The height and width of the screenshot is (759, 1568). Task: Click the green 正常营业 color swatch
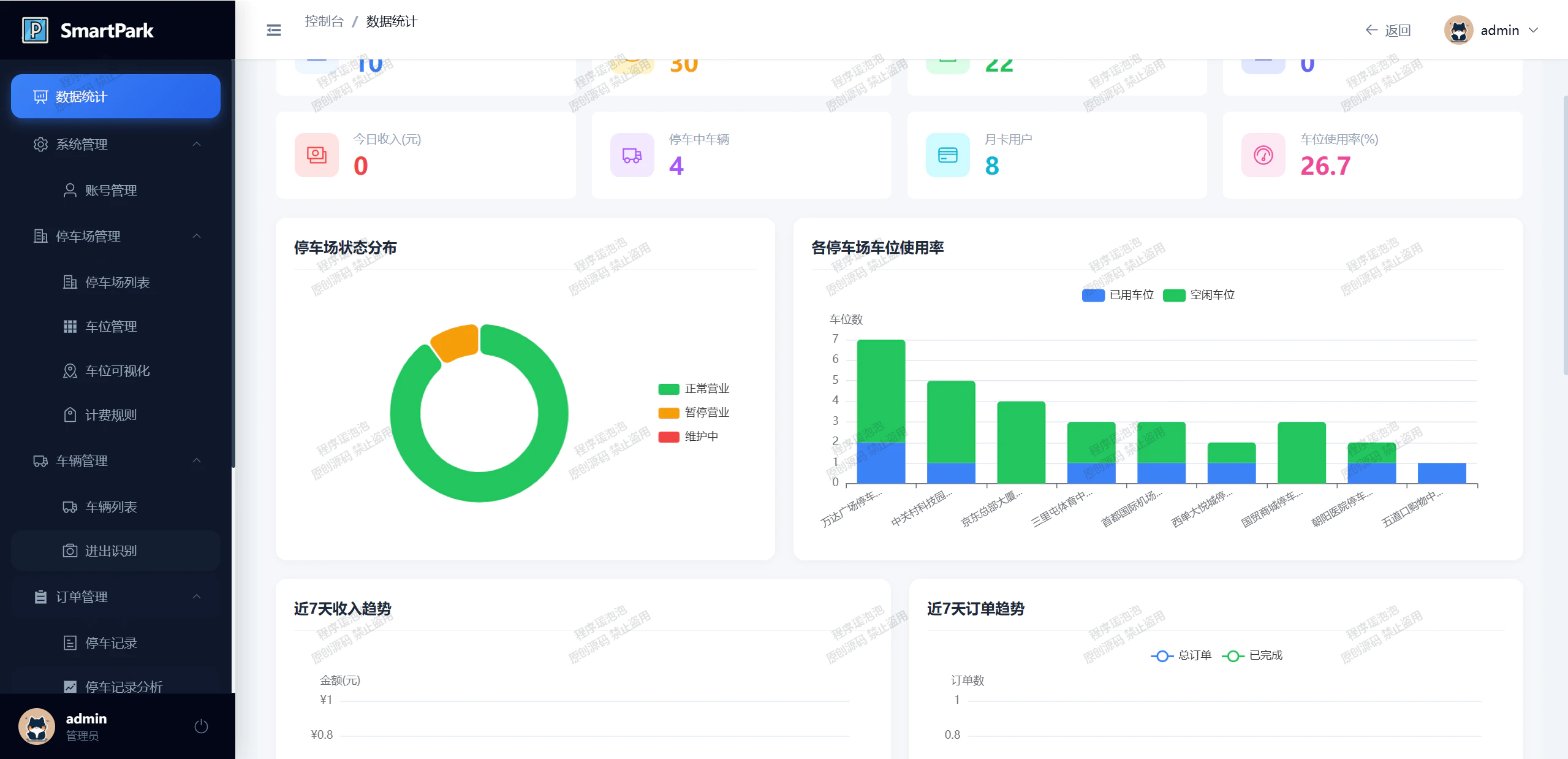point(668,389)
